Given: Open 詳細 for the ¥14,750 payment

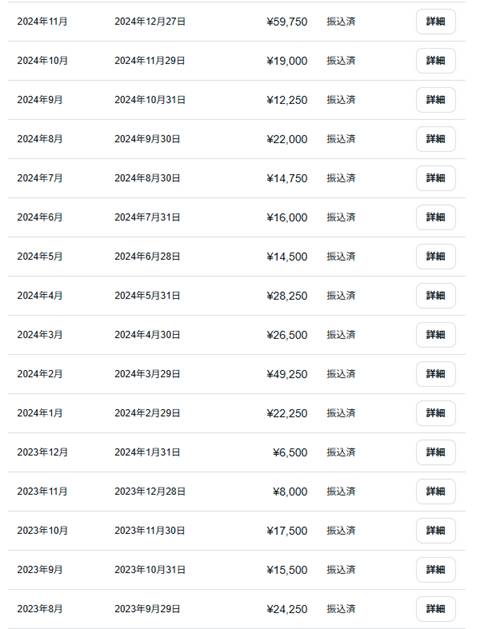Looking at the screenshot, I should pyautogui.click(x=435, y=178).
